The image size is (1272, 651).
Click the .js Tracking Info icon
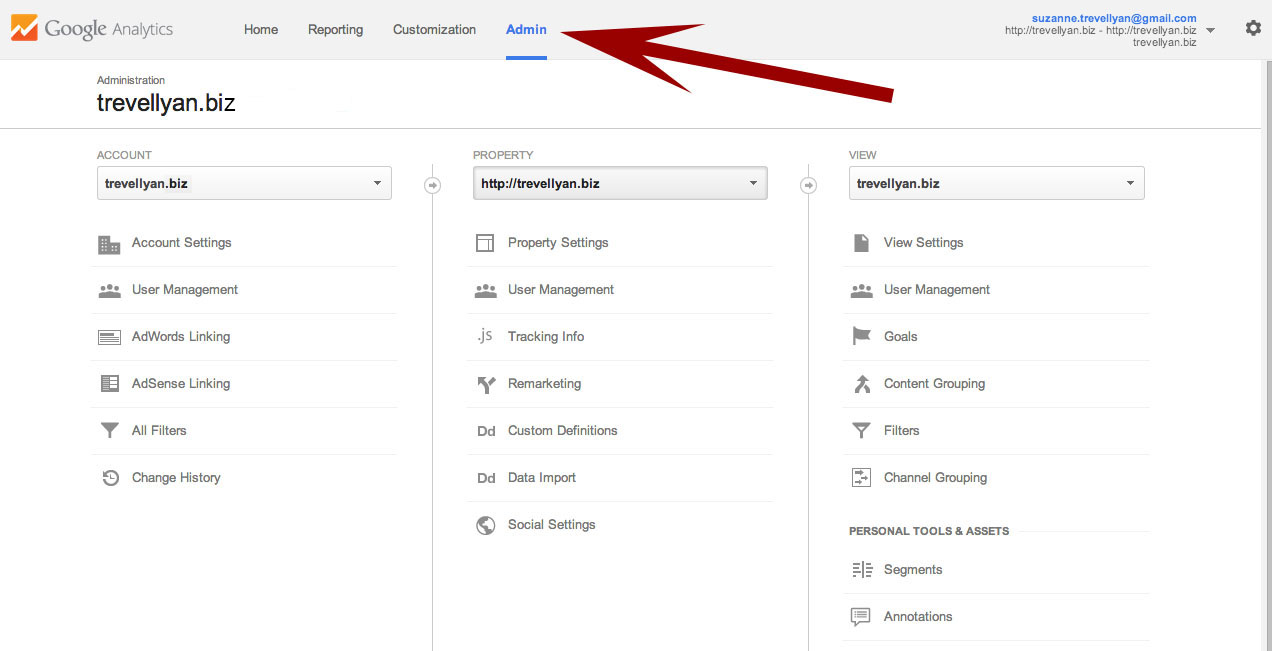(485, 336)
